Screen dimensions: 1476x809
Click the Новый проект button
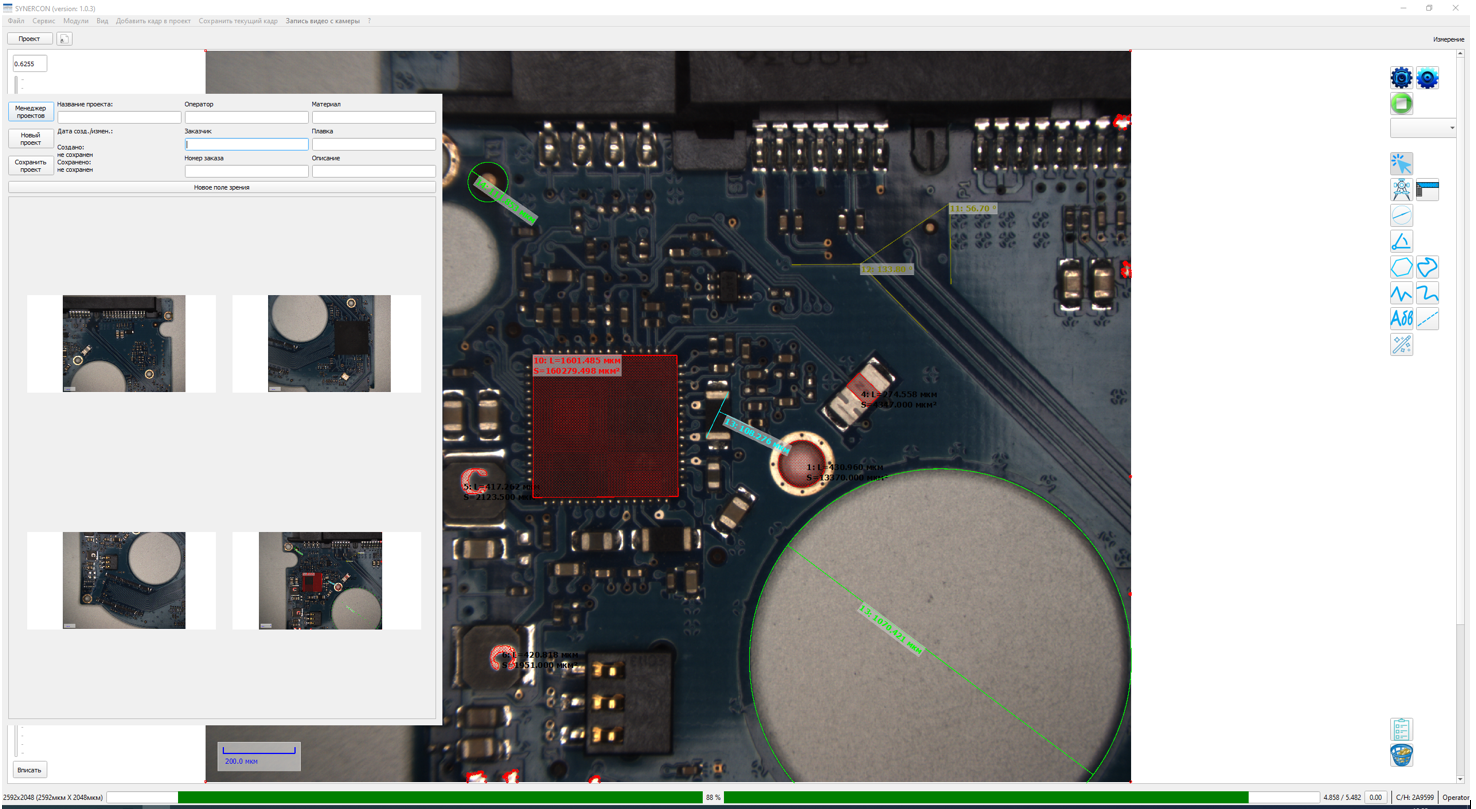(31, 139)
